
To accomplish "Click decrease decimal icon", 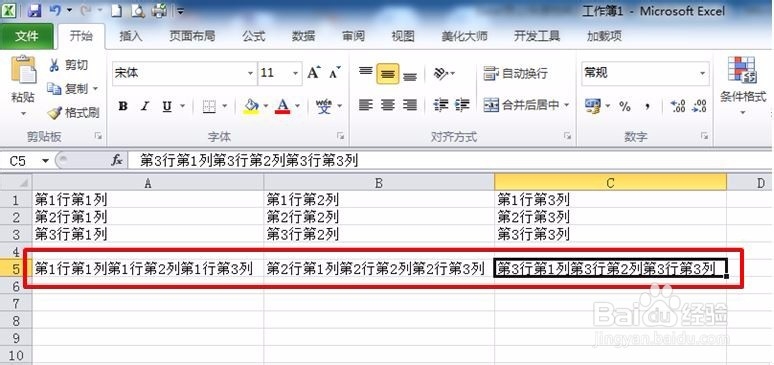I will coord(699,106).
